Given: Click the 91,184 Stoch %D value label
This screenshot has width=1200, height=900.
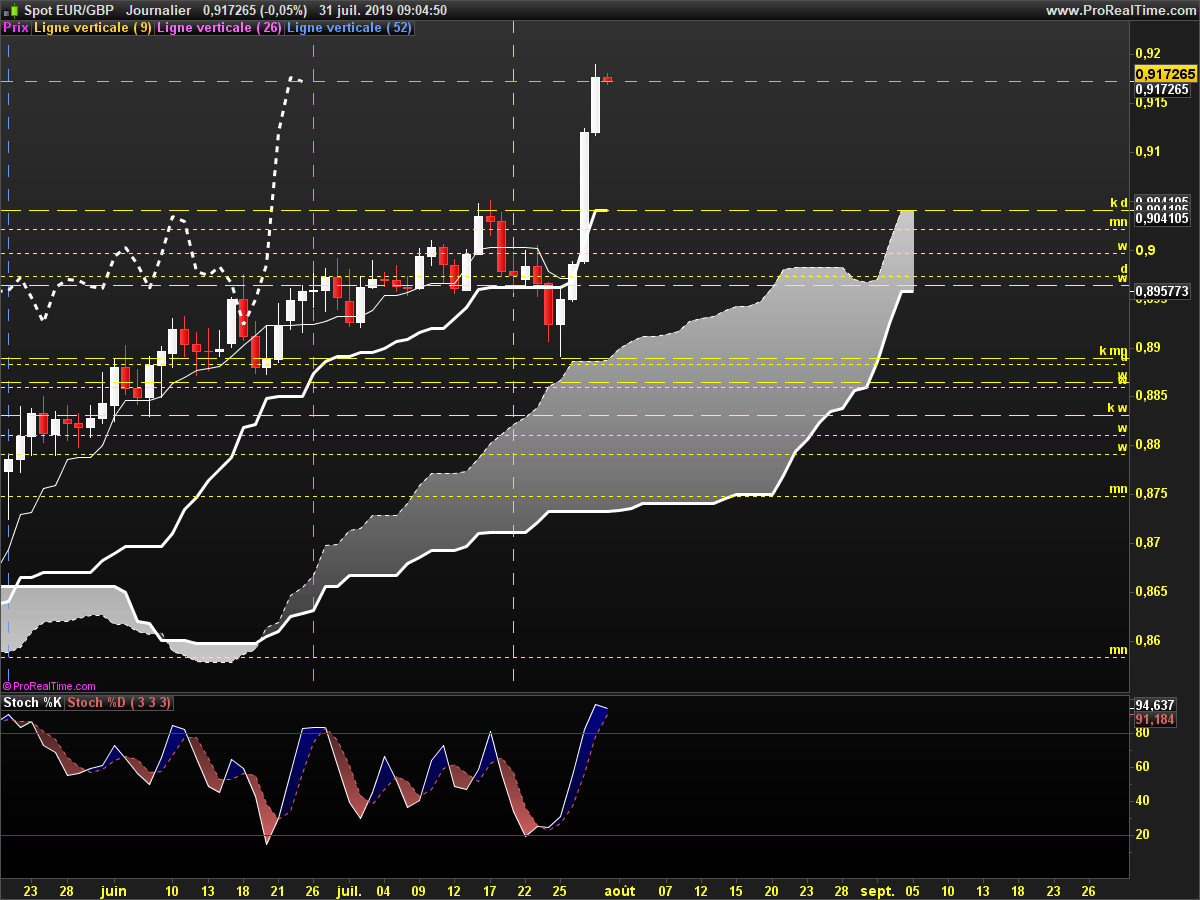Looking at the screenshot, I should click(x=1154, y=719).
